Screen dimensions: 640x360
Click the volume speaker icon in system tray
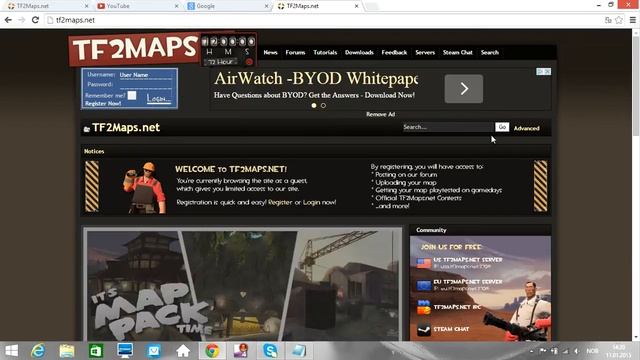[x=576, y=351]
